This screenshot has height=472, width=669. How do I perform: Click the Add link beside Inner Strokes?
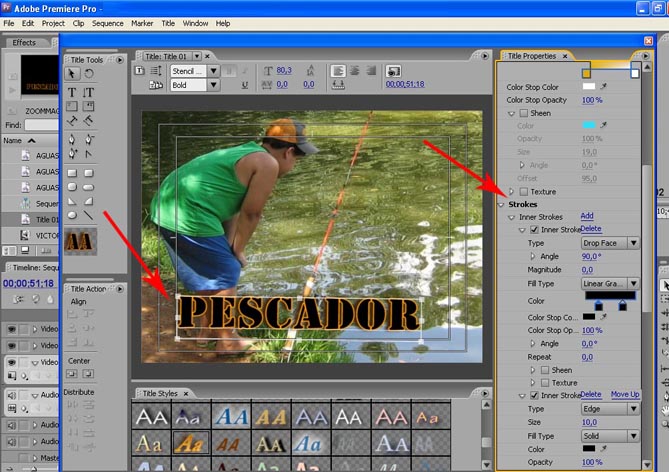pyautogui.click(x=587, y=216)
